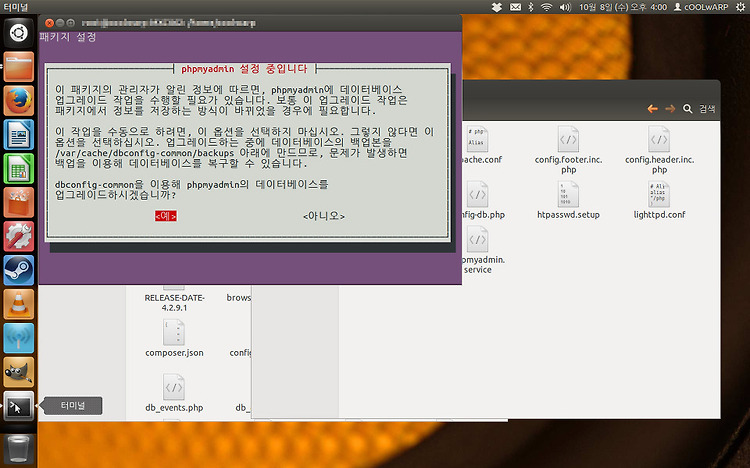Screen dimensions: 750x468
Task: Select config.footer.inc.php file
Action: click(568, 150)
